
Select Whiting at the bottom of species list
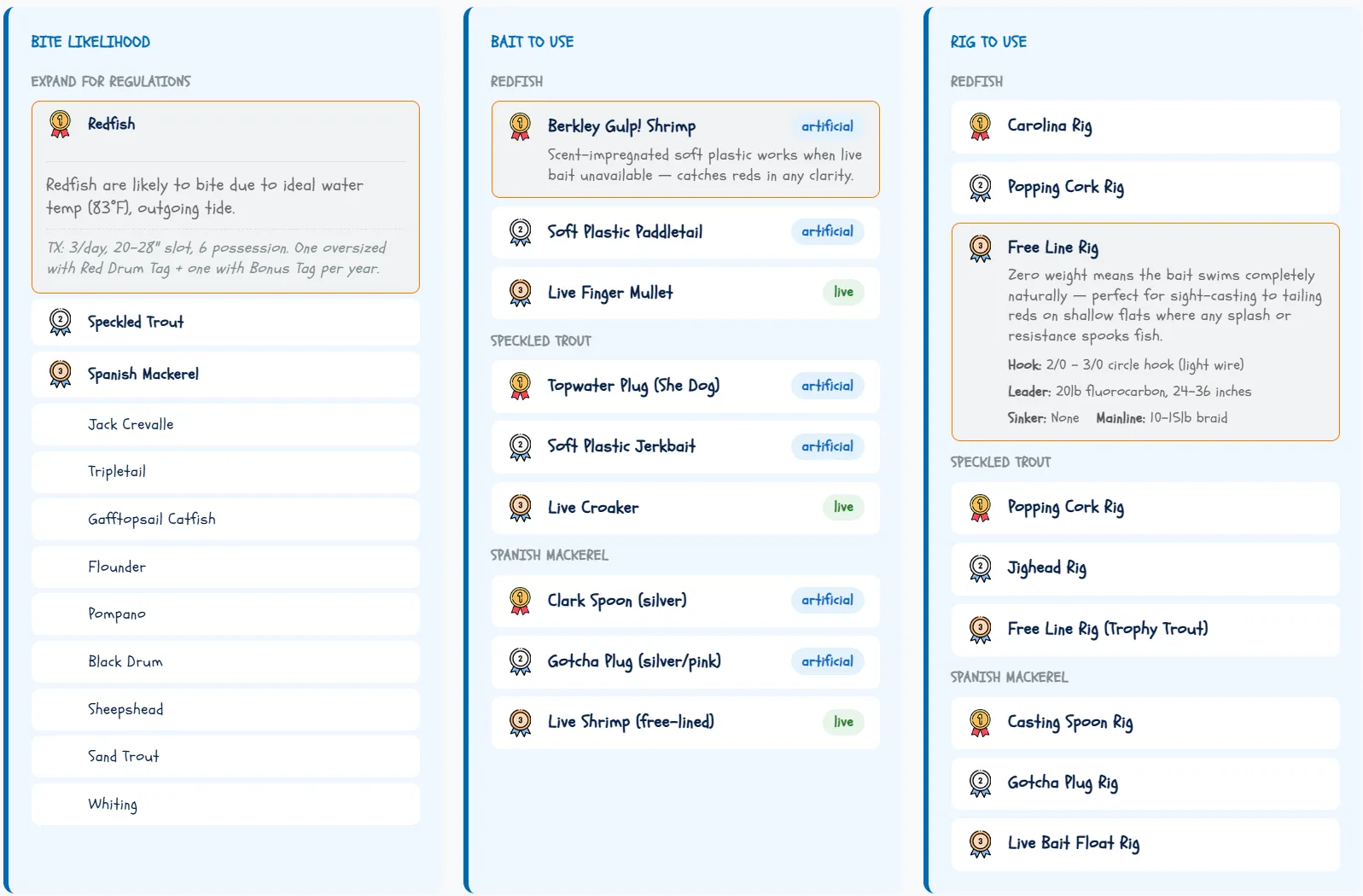pos(225,804)
